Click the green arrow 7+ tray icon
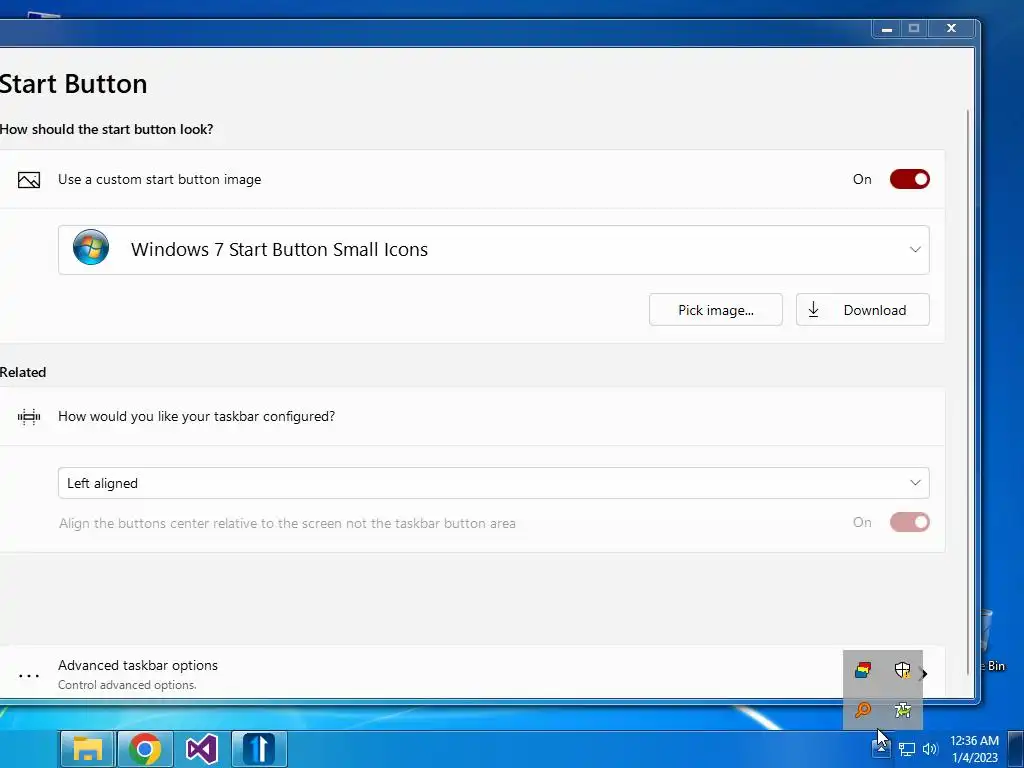This screenshot has width=1024, height=768. point(903,710)
